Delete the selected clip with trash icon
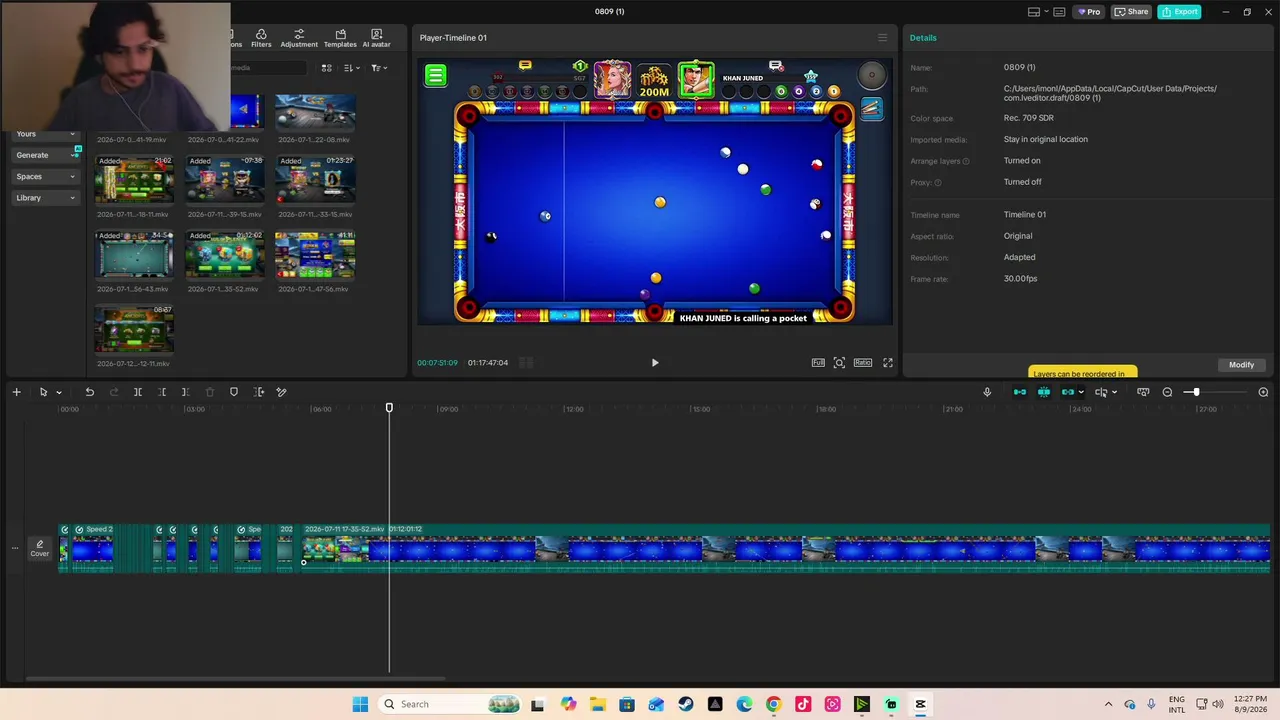This screenshot has height=720, width=1280. pyautogui.click(x=209, y=392)
